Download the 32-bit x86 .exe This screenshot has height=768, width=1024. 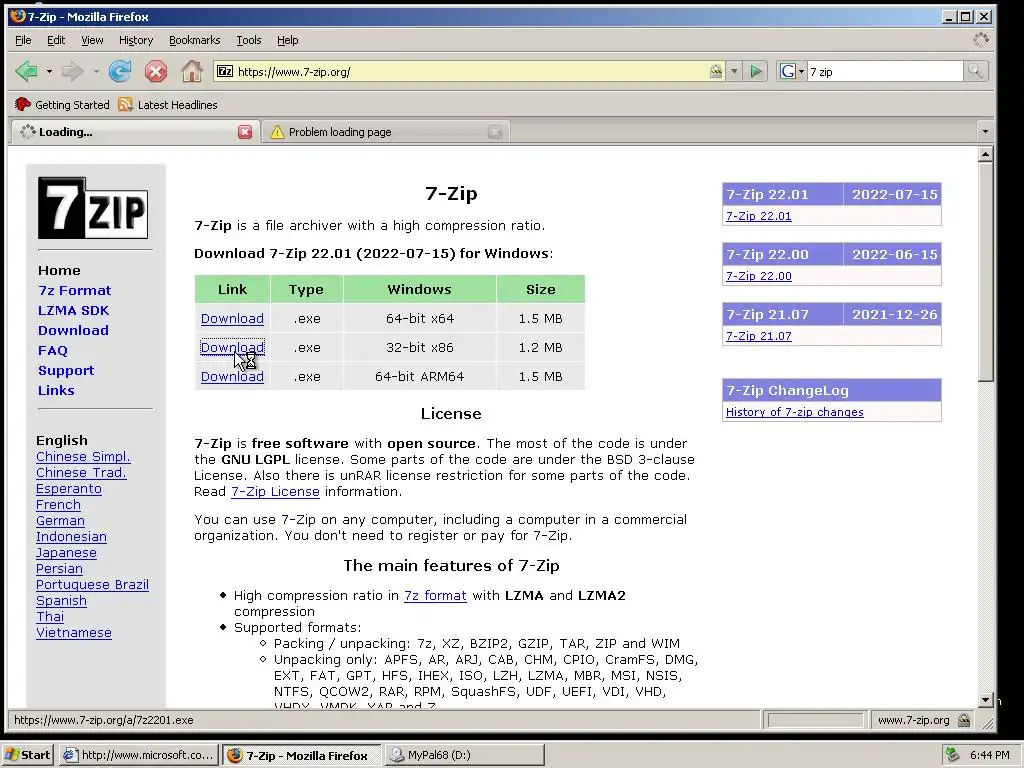coord(232,347)
